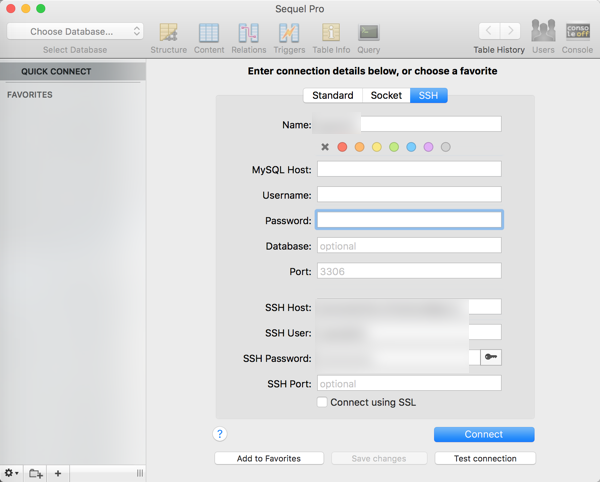Focus the Database field

click(x=409, y=245)
